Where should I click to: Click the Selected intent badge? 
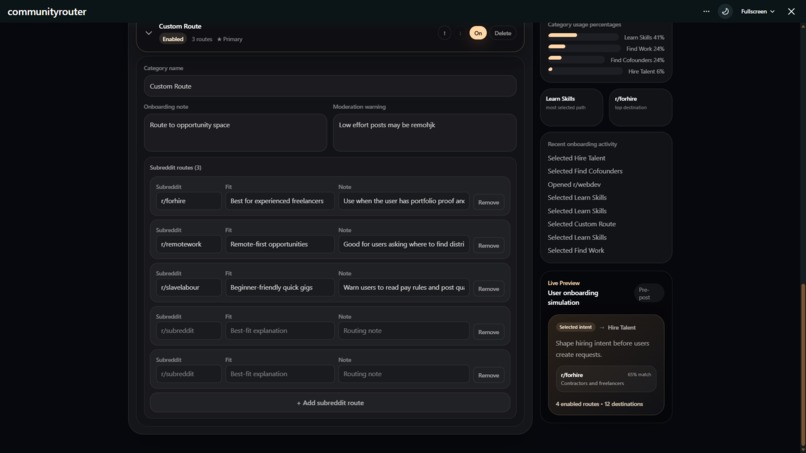pos(575,327)
